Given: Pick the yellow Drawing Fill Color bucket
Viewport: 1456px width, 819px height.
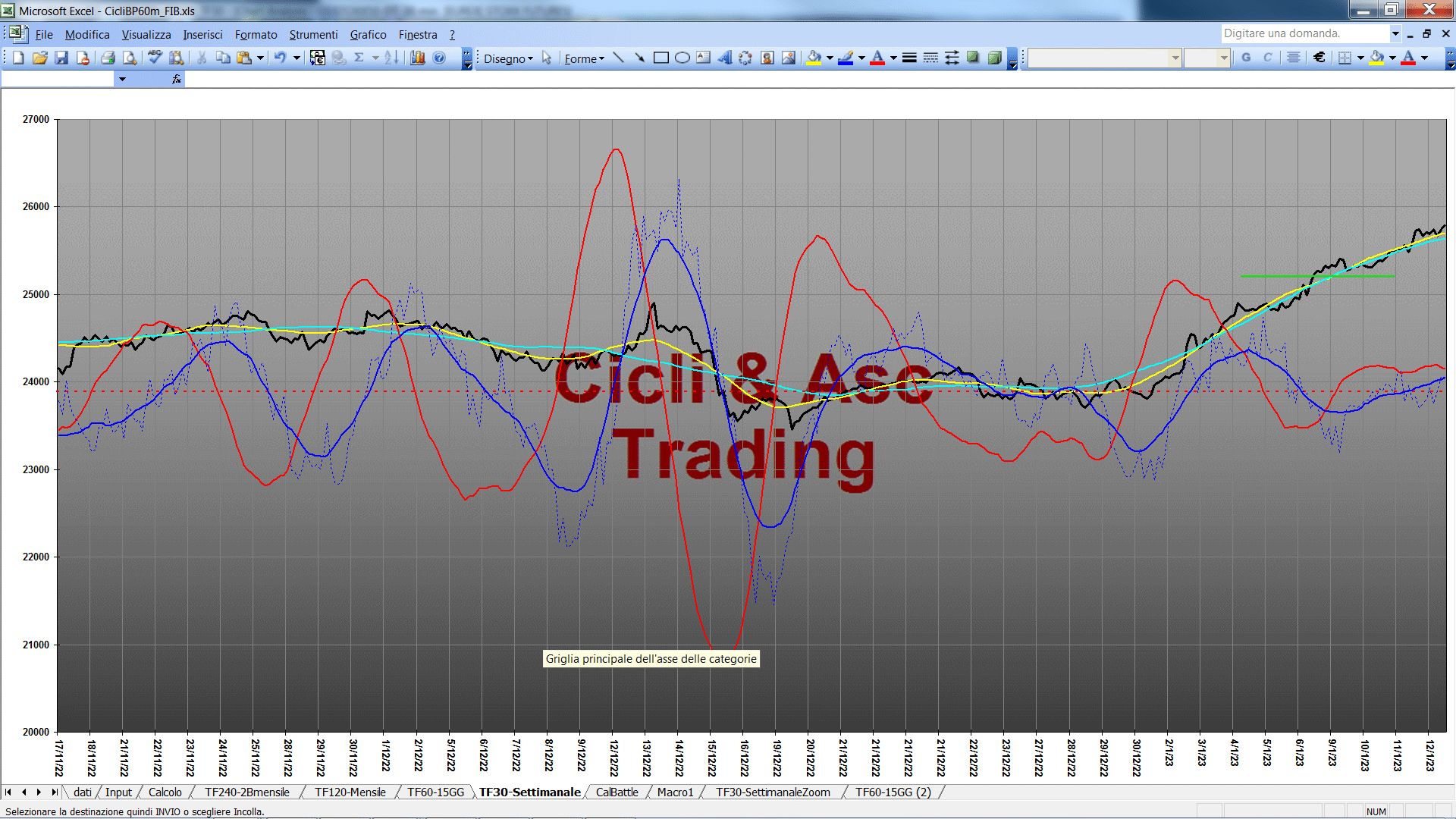Looking at the screenshot, I should pos(814,58).
